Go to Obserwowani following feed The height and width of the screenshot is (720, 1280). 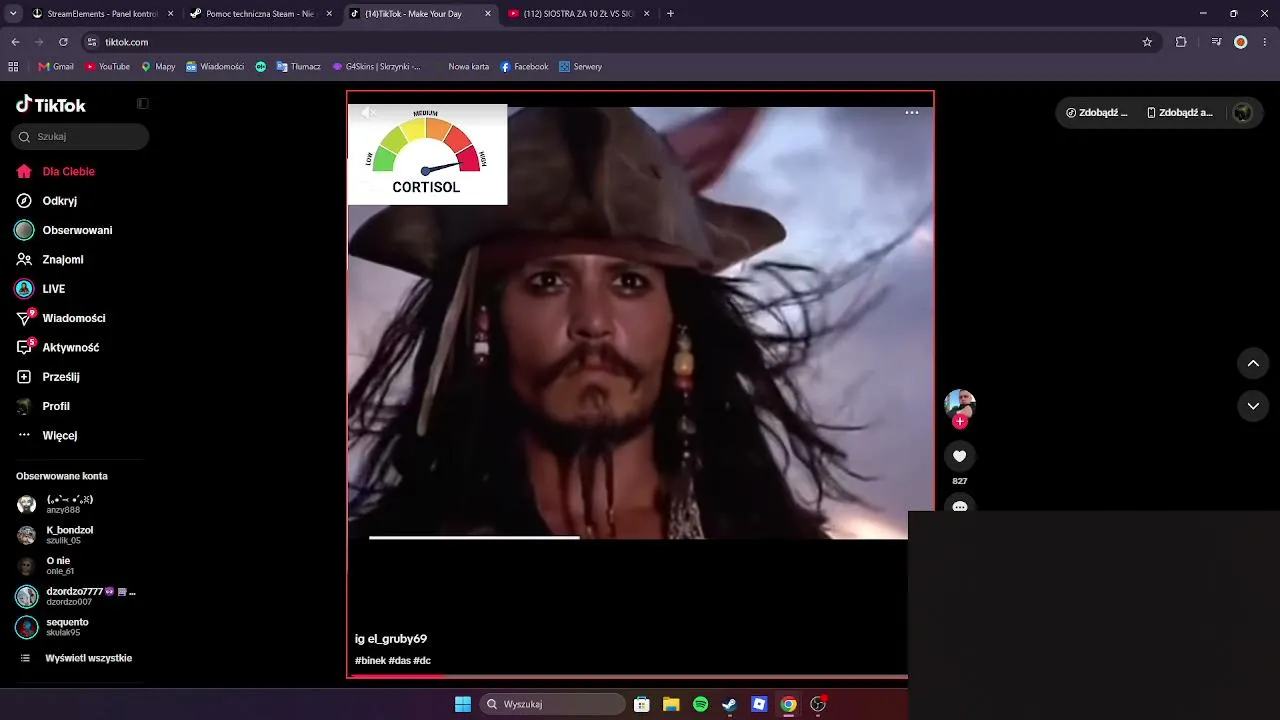[x=64, y=230]
